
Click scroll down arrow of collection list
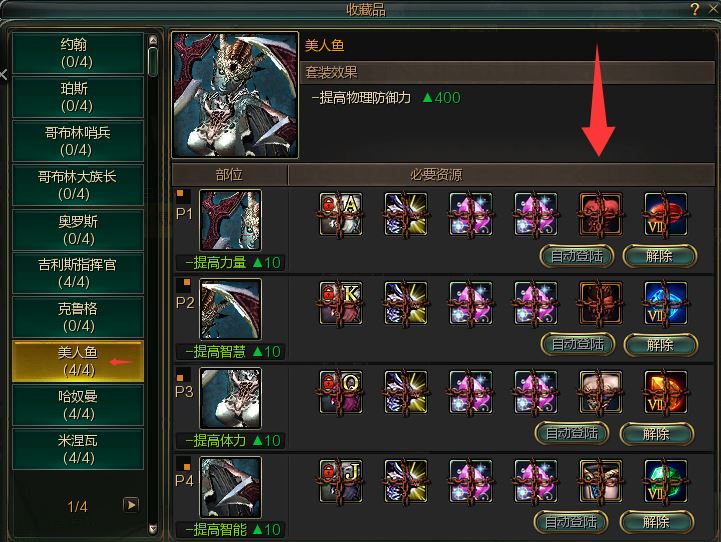(x=153, y=529)
